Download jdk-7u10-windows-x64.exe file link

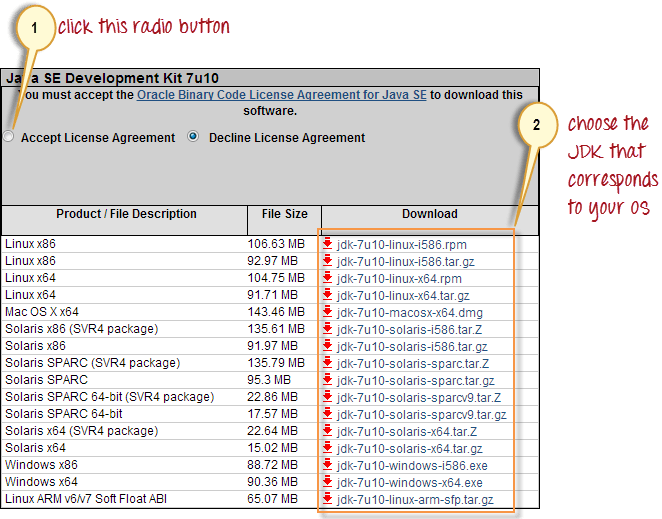[x=410, y=483]
